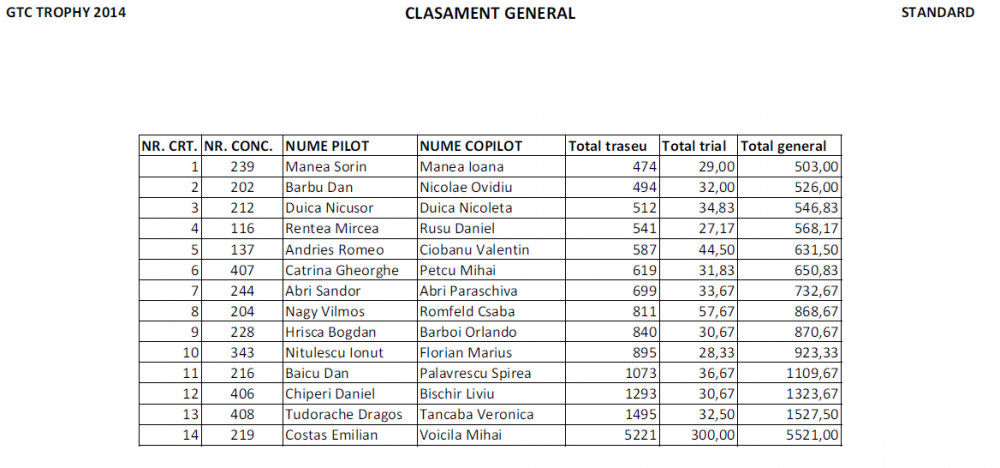Click copilot cell Nicolae Ovidiu
Viewport: 1000px width, 468px height.
pos(467,187)
